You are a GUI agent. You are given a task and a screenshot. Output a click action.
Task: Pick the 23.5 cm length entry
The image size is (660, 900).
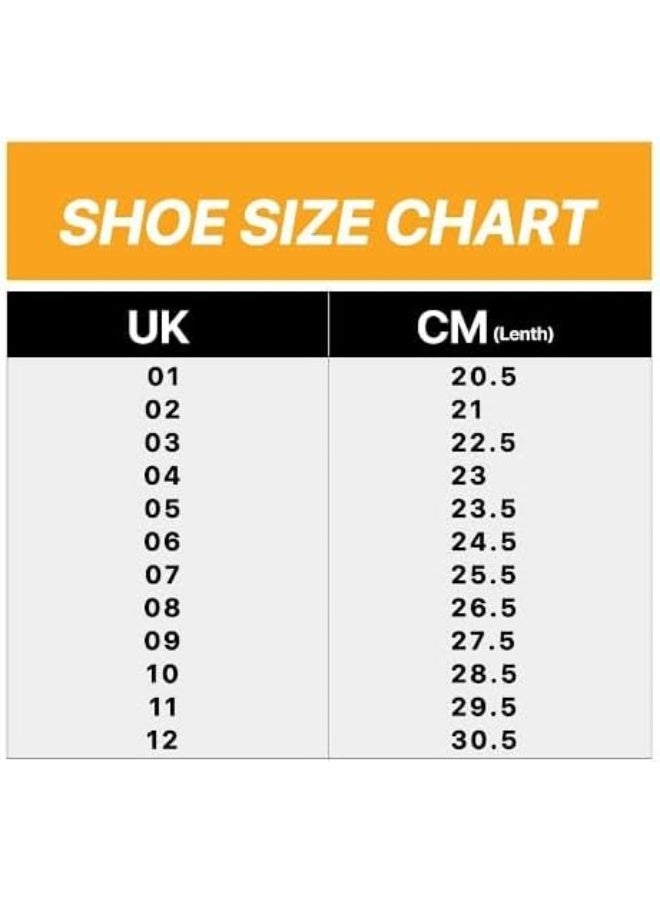(484, 509)
